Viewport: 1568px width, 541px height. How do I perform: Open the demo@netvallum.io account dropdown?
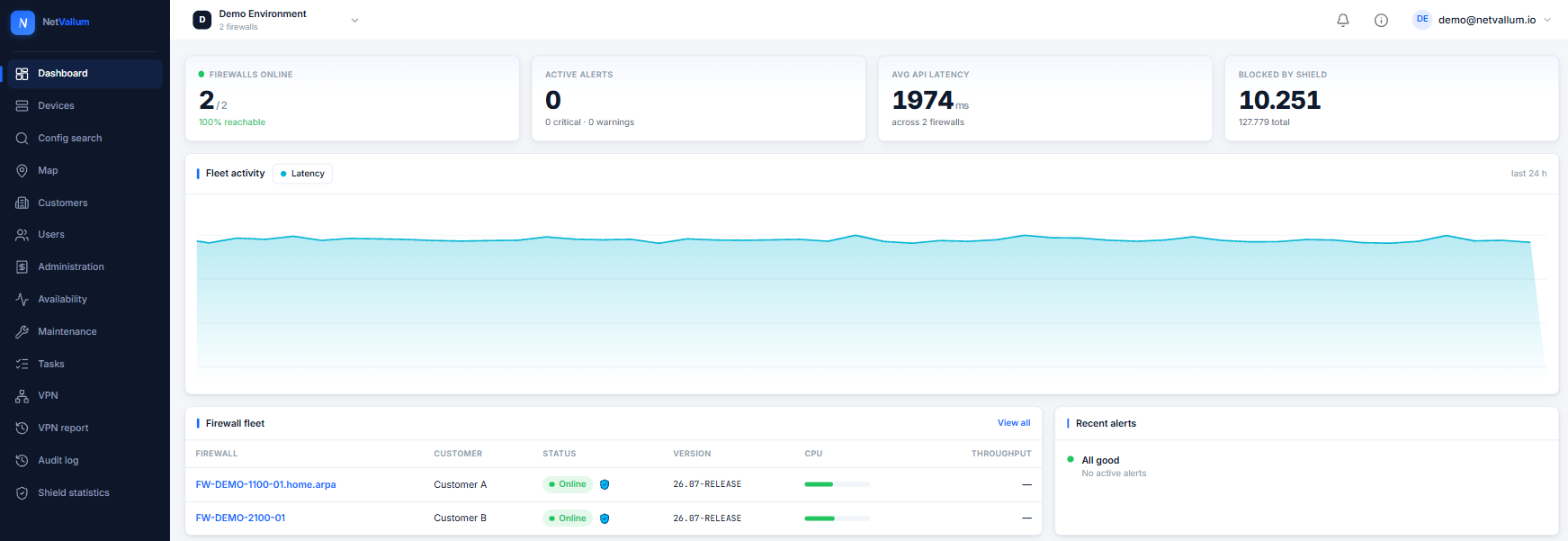1482,20
